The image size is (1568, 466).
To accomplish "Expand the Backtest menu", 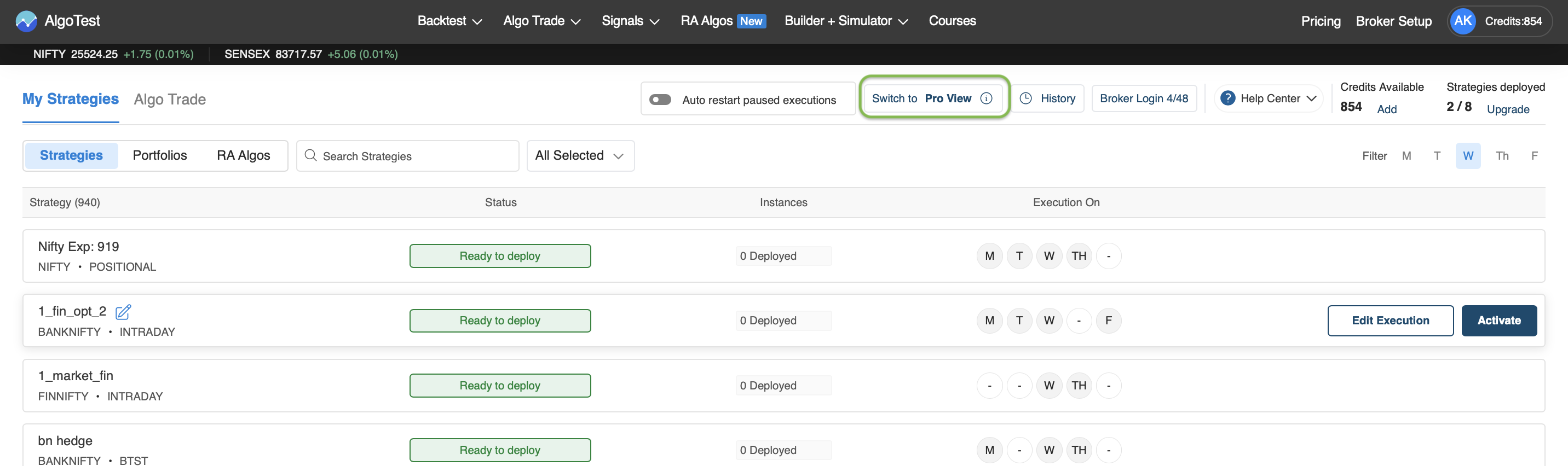I will 449,21.
